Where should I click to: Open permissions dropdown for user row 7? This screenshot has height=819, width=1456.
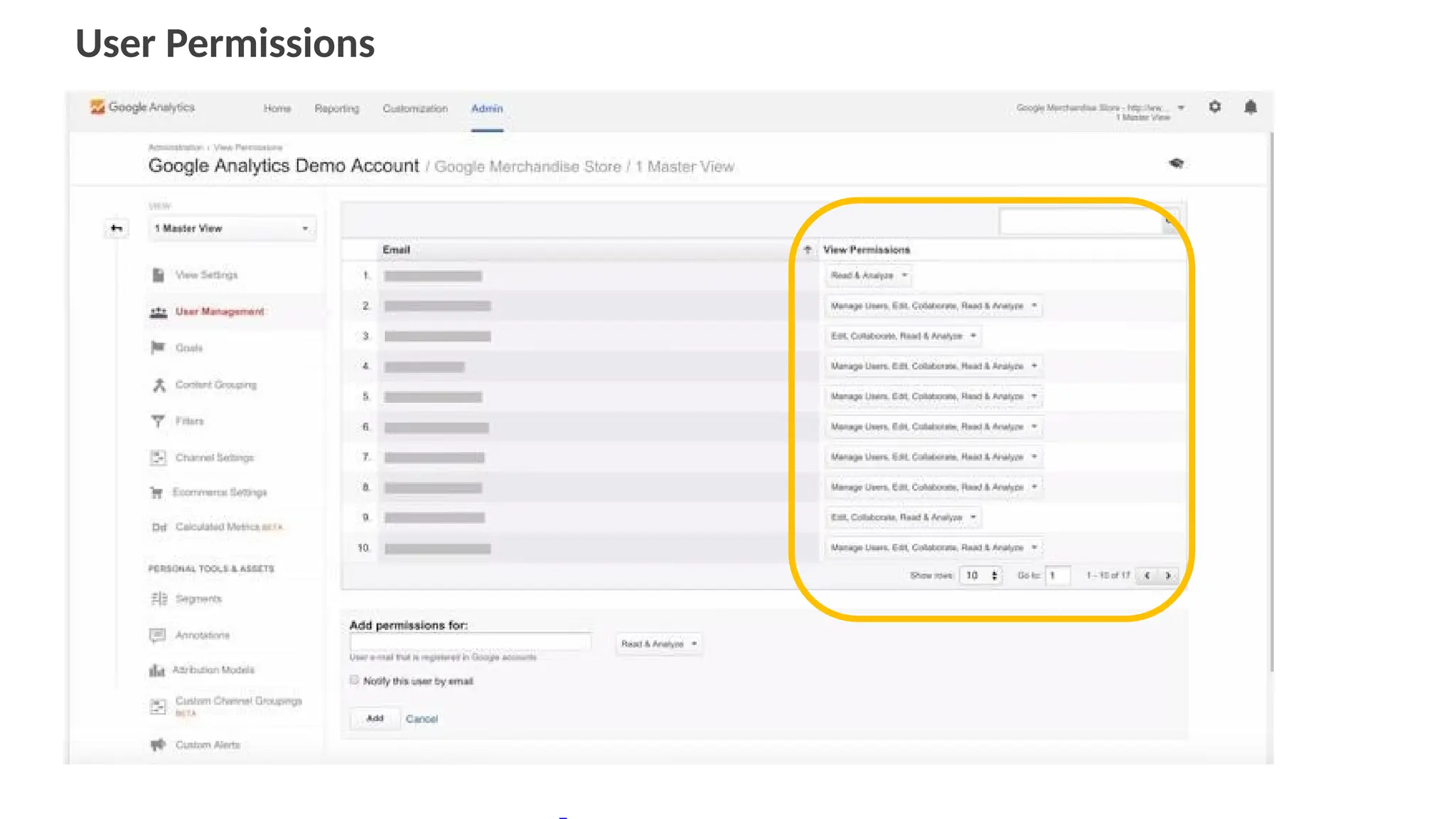933,456
